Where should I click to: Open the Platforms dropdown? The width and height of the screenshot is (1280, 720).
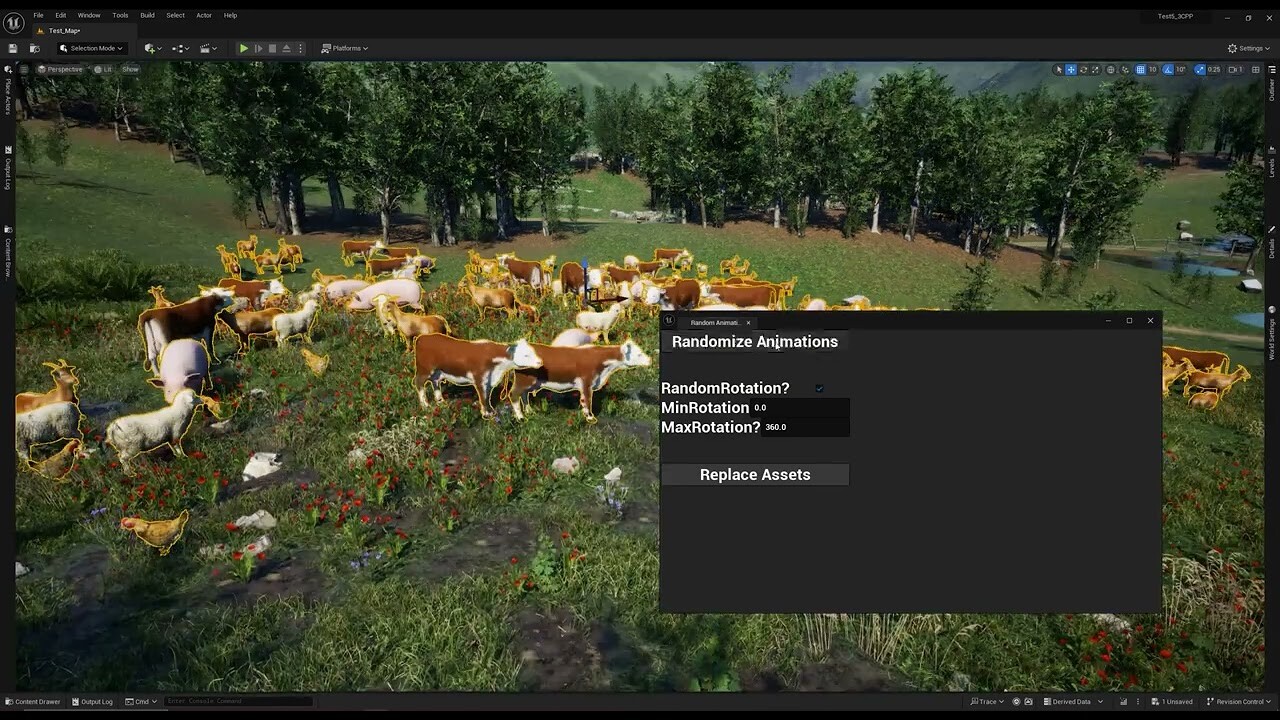click(x=345, y=47)
